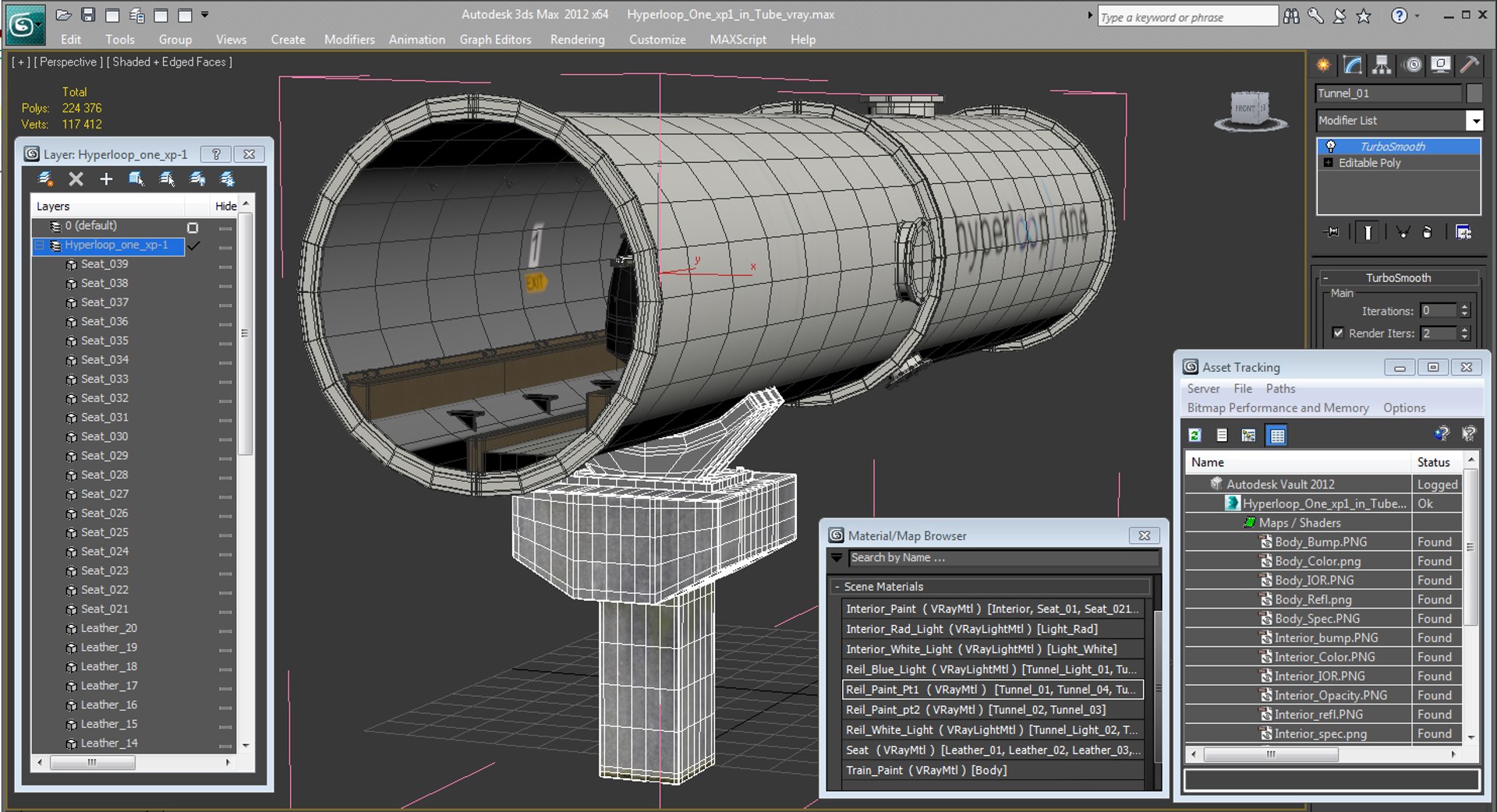Open the Graph Editors menu
The width and height of the screenshot is (1497, 812).
[x=495, y=40]
